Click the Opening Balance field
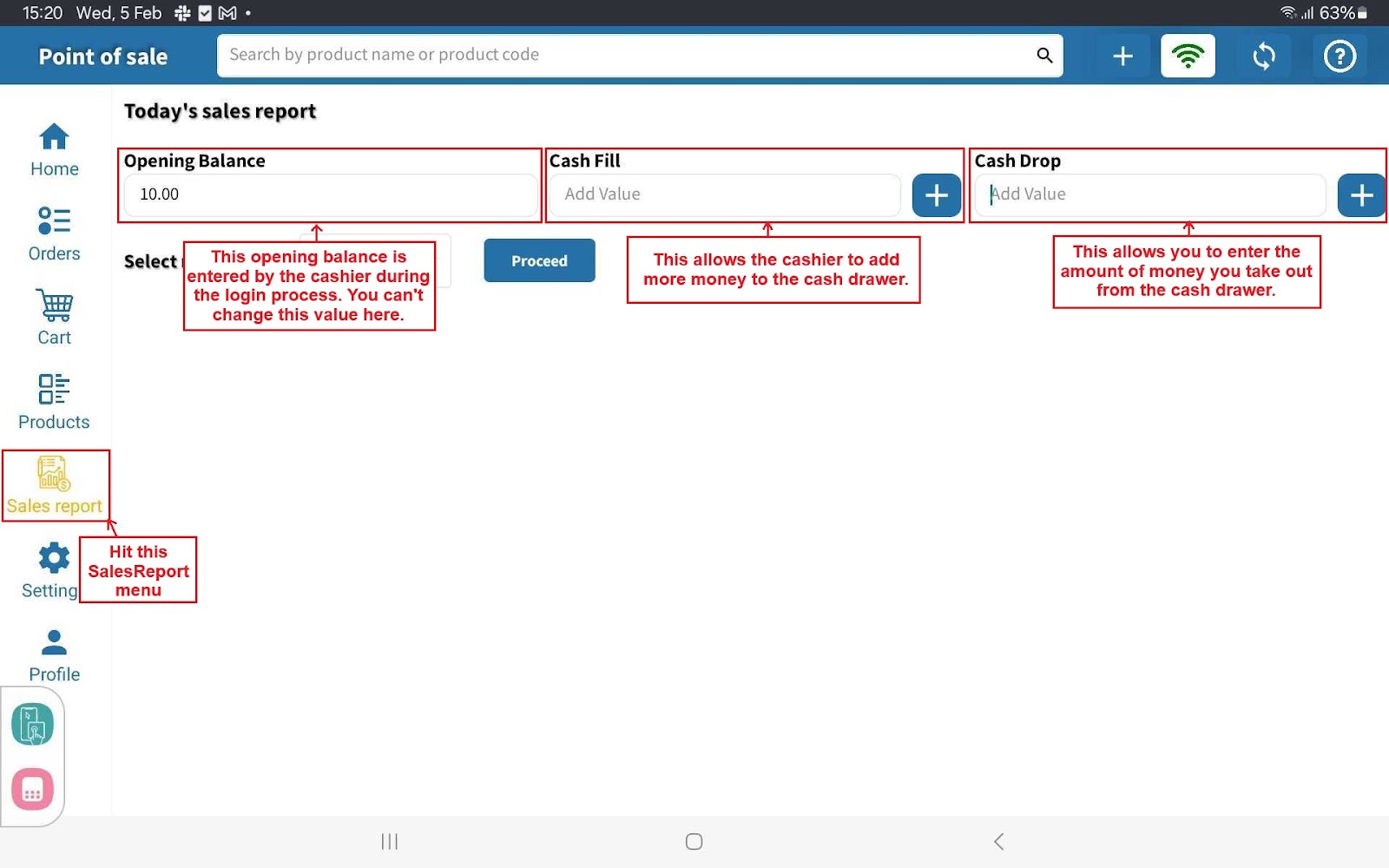1389x868 pixels. pyautogui.click(x=330, y=194)
